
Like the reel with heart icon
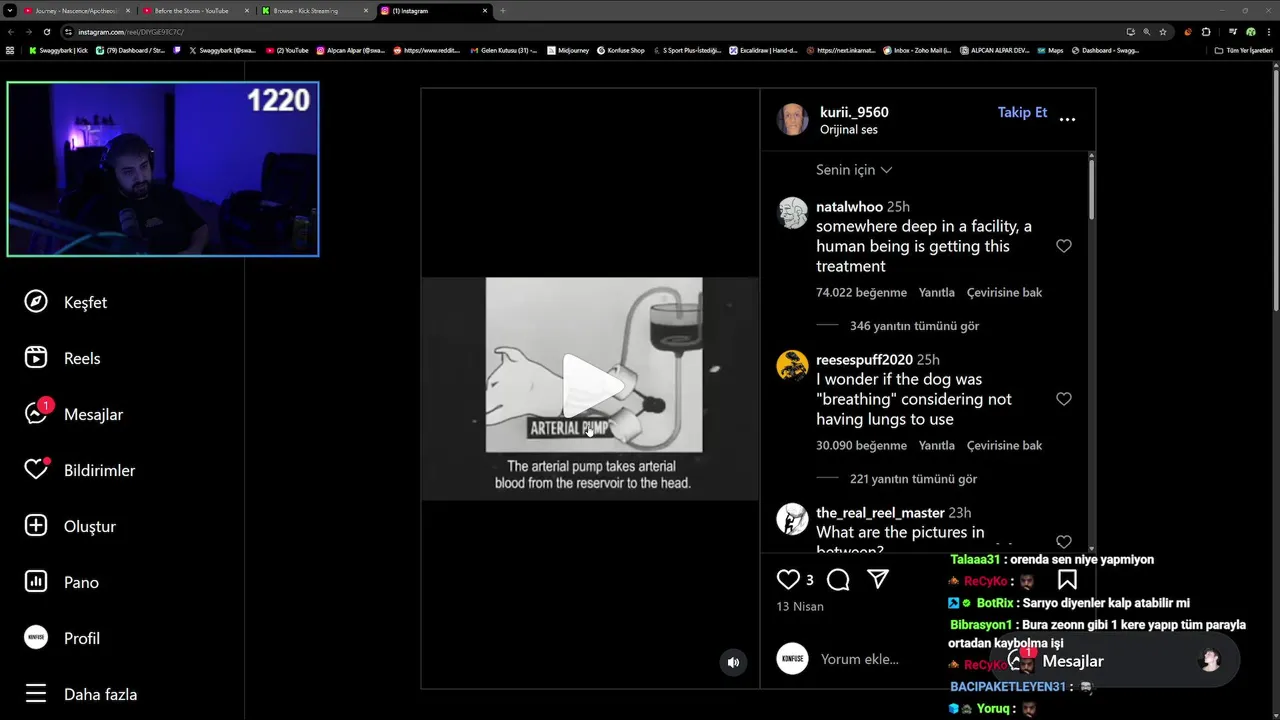[788, 579]
